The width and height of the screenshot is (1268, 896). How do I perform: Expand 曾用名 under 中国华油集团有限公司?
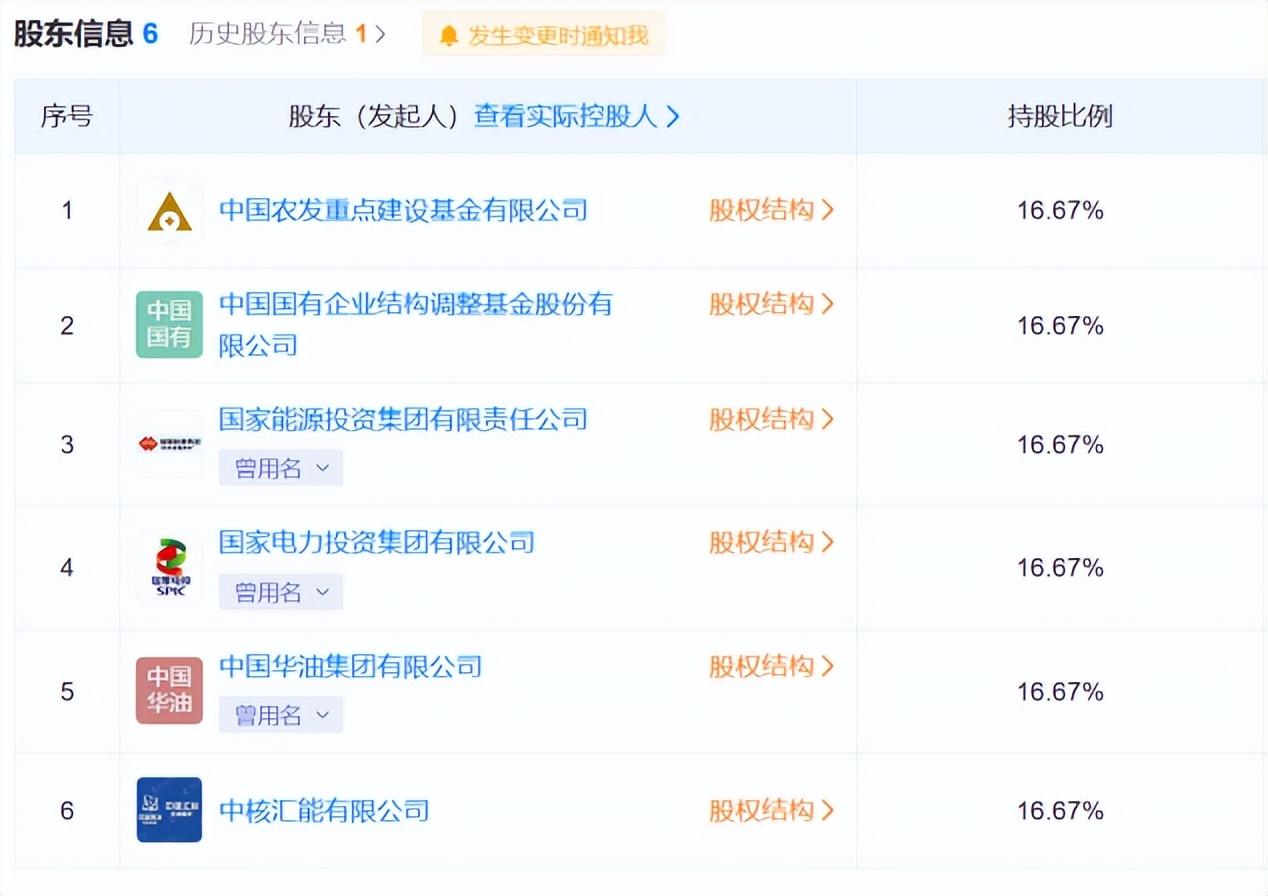coord(281,715)
